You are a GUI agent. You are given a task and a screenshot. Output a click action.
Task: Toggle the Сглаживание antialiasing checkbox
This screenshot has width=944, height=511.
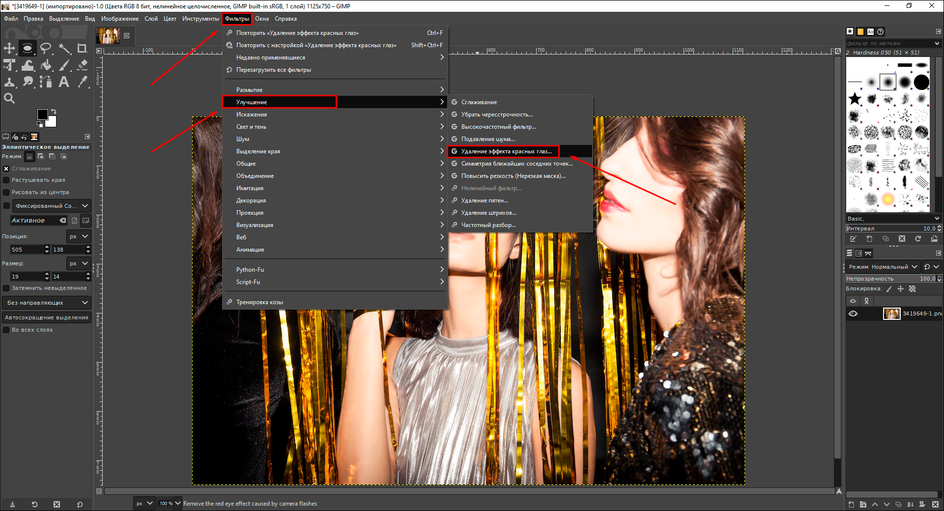[x=7, y=169]
